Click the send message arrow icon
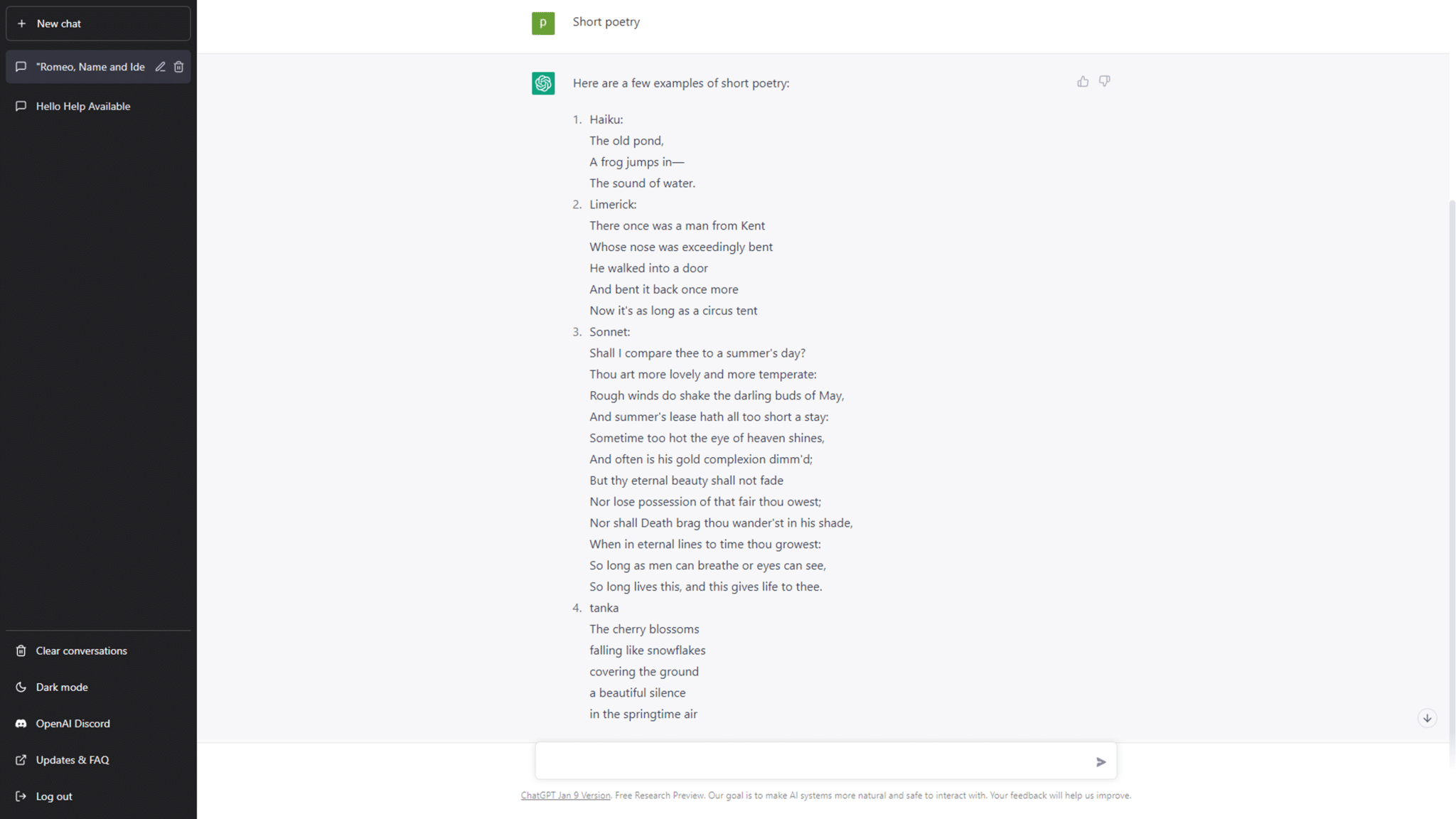 pyautogui.click(x=1101, y=762)
